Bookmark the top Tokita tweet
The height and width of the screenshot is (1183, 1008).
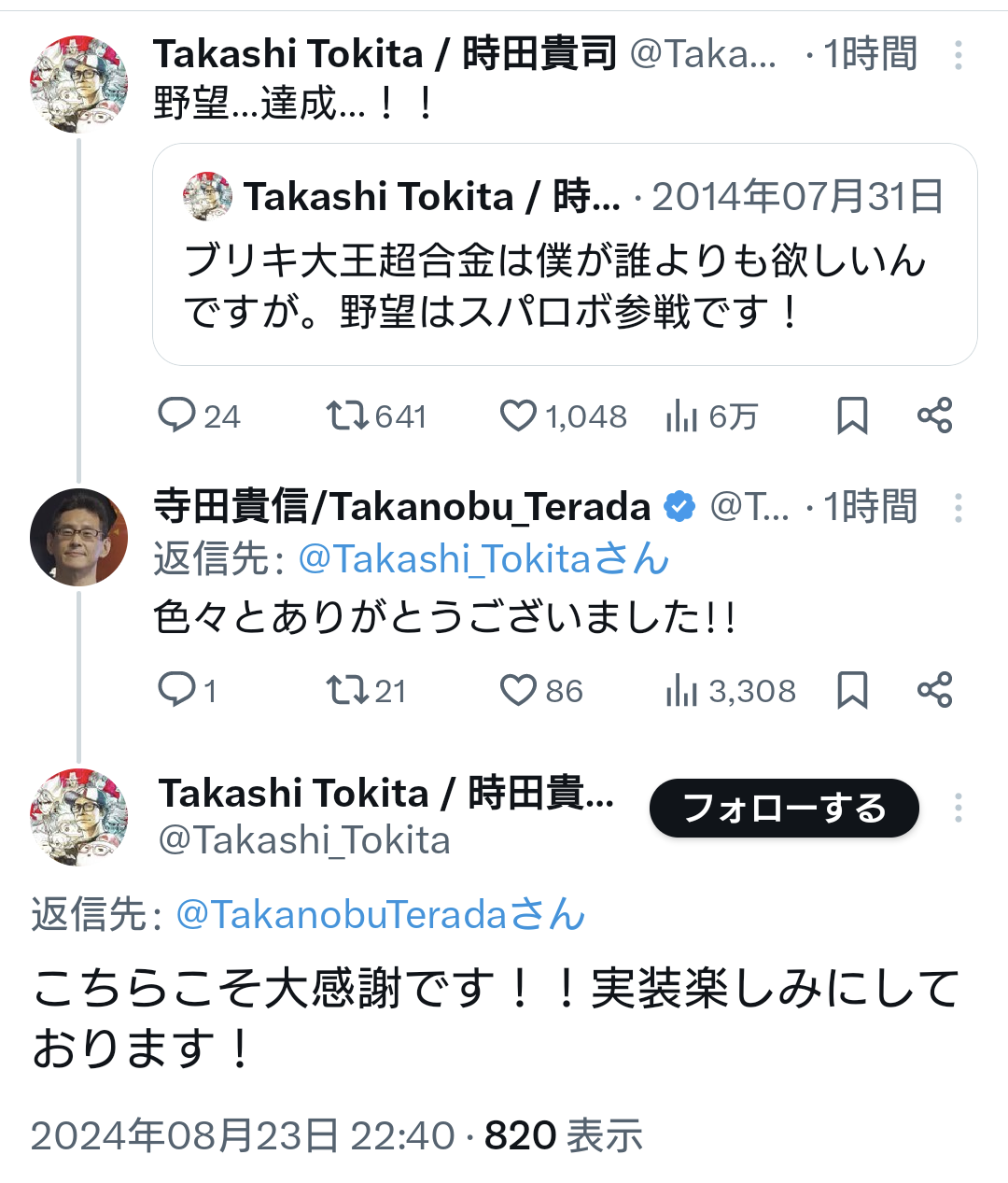[851, 415]
